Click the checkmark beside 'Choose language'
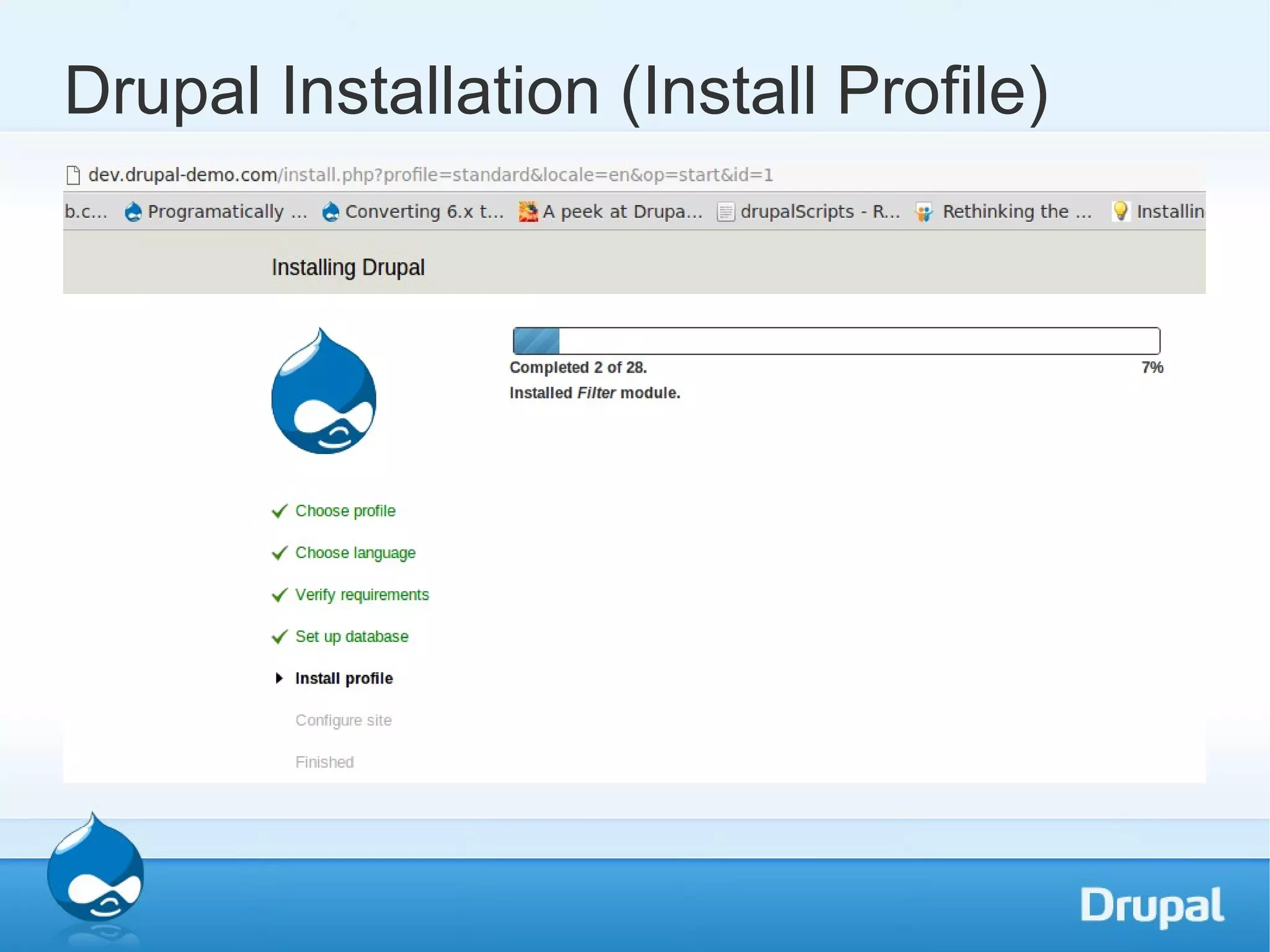Viewport: 1270px width, 952px height. 280,553
